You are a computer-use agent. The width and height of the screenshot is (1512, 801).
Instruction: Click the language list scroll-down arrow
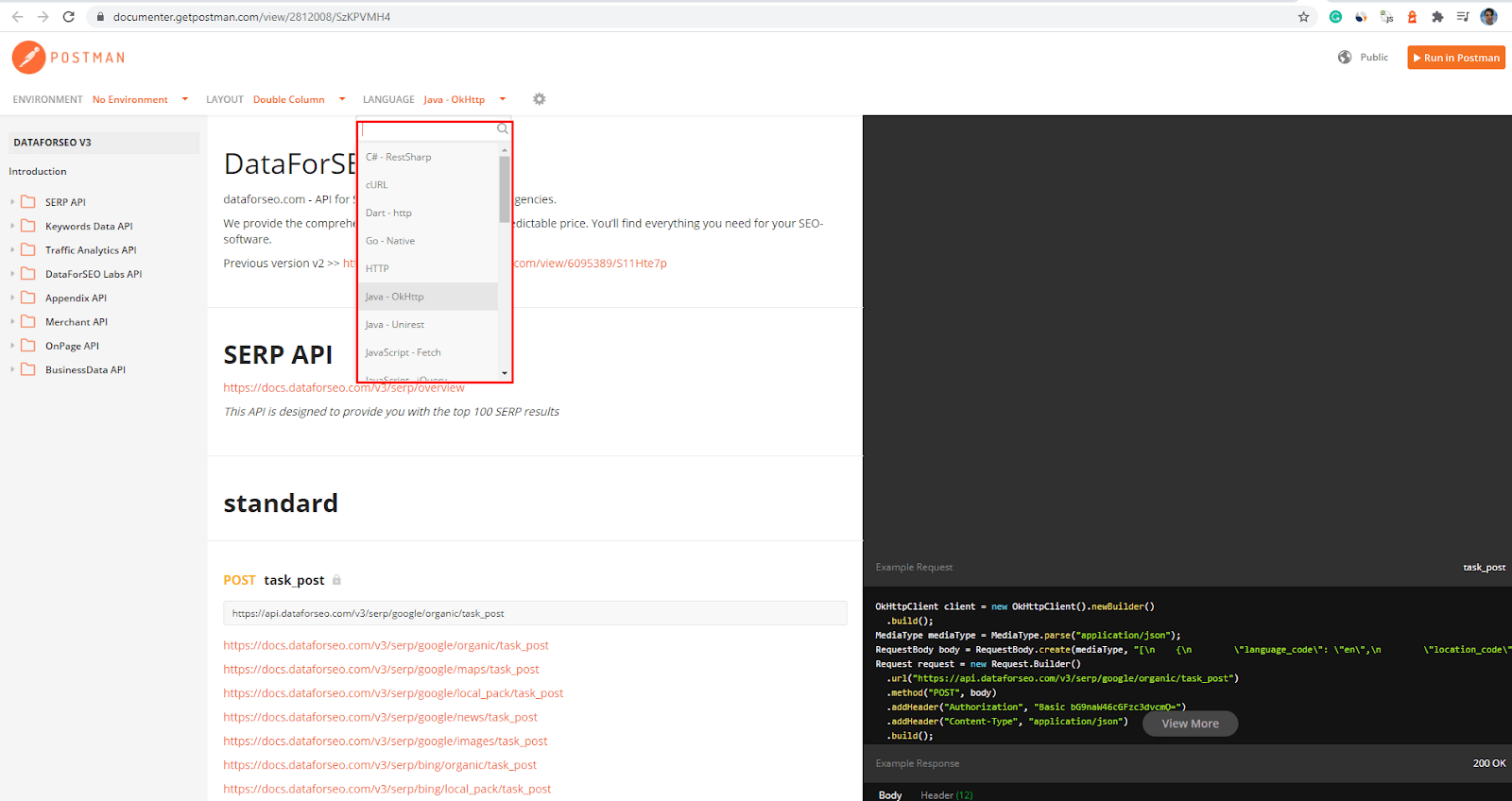(x=505, y=373)
